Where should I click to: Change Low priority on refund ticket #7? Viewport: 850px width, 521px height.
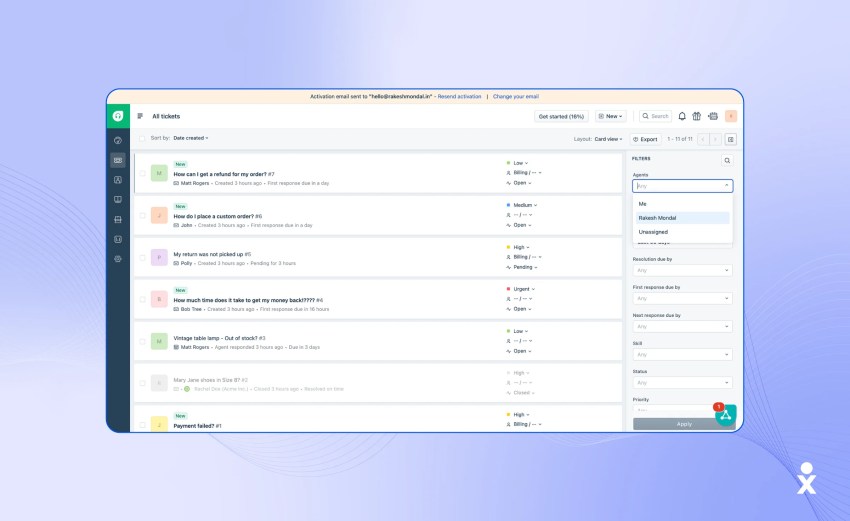pyautogui.click(x=518, y=163)
